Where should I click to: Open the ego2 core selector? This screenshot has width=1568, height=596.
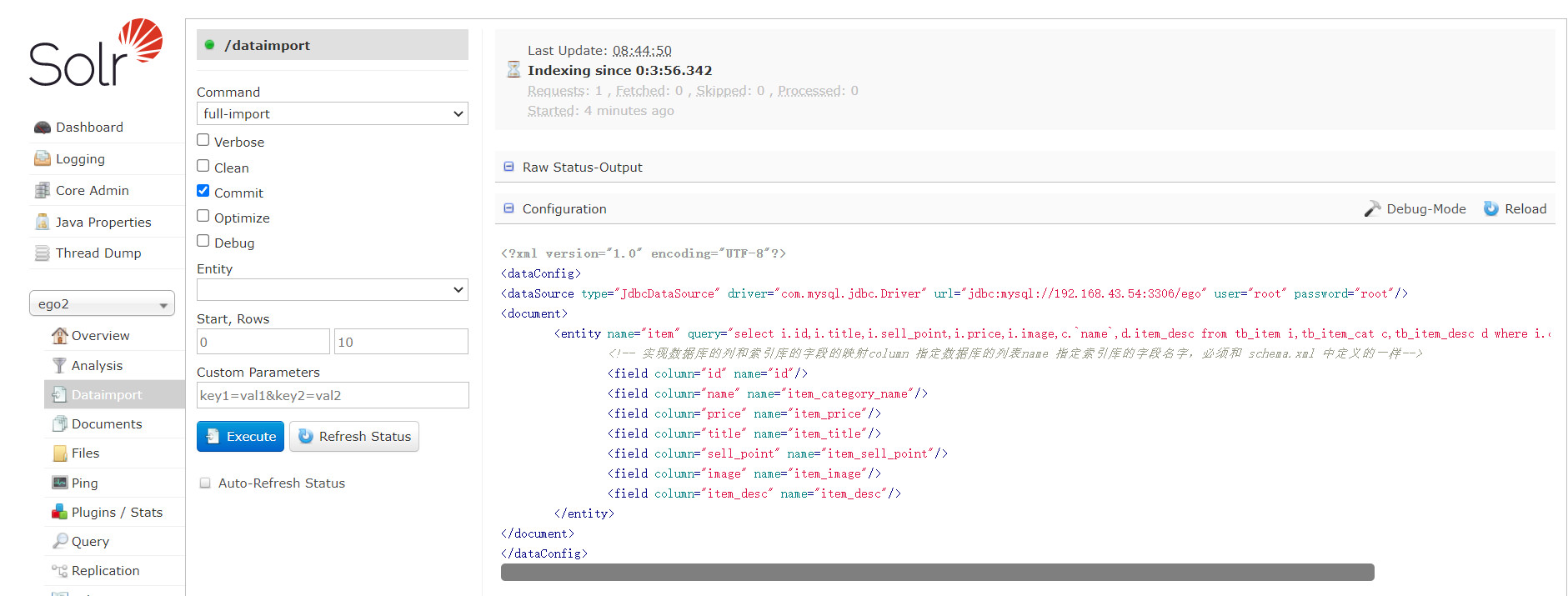102,303
